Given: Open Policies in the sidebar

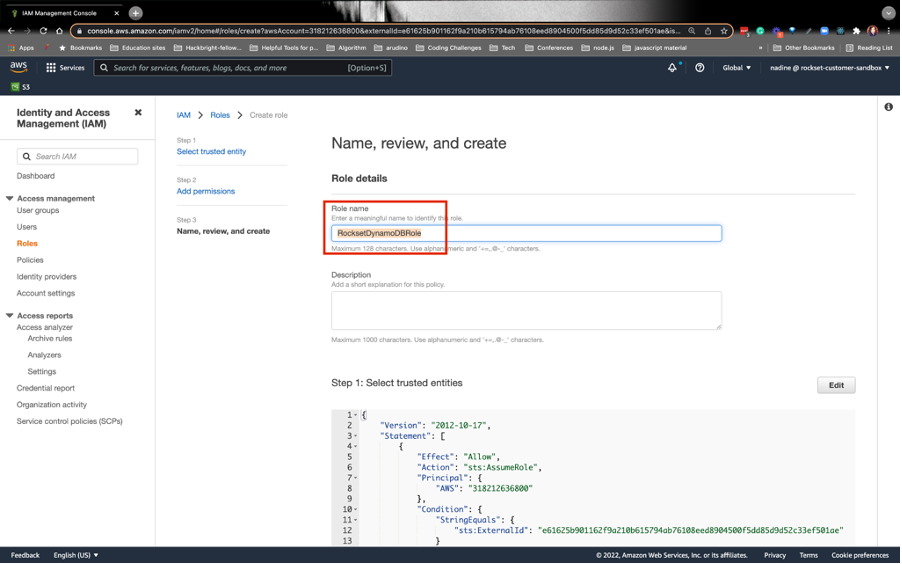Looking at the screenshot, I should pos(30,260).
